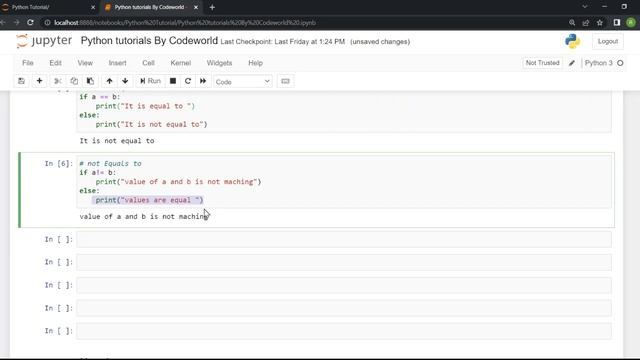
Task: Click the output 'value of a and b is not maching'
Action: (x=144, y=217)
